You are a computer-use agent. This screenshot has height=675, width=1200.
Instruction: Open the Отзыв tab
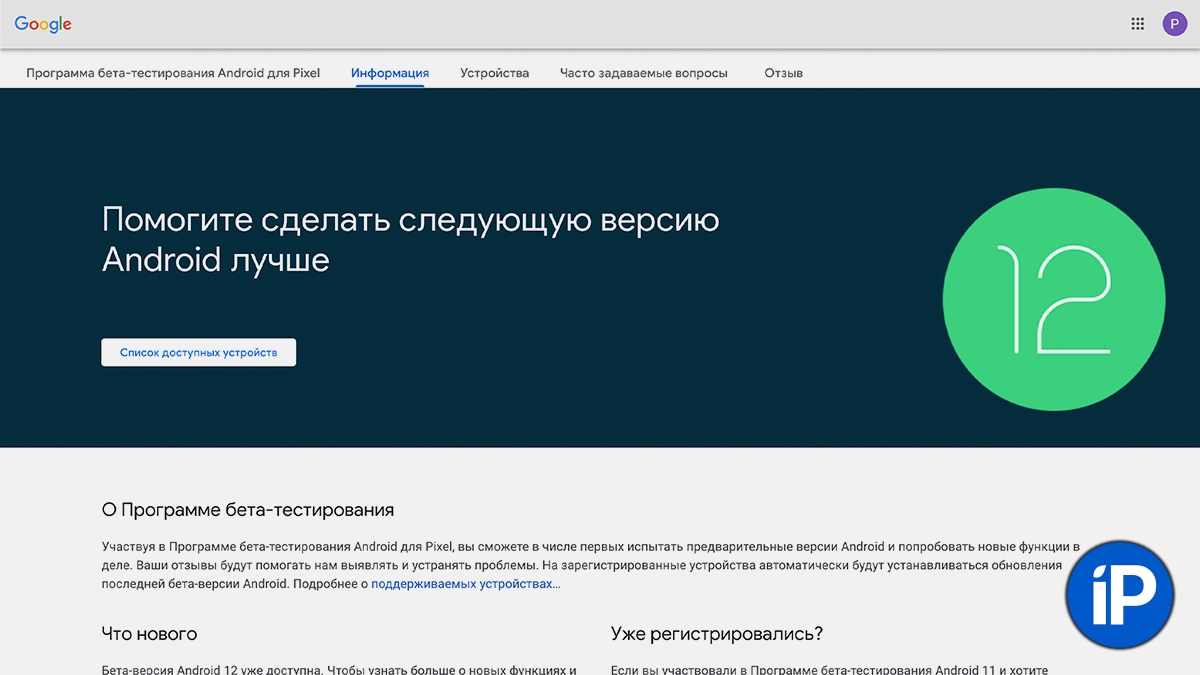click(783, 73)
